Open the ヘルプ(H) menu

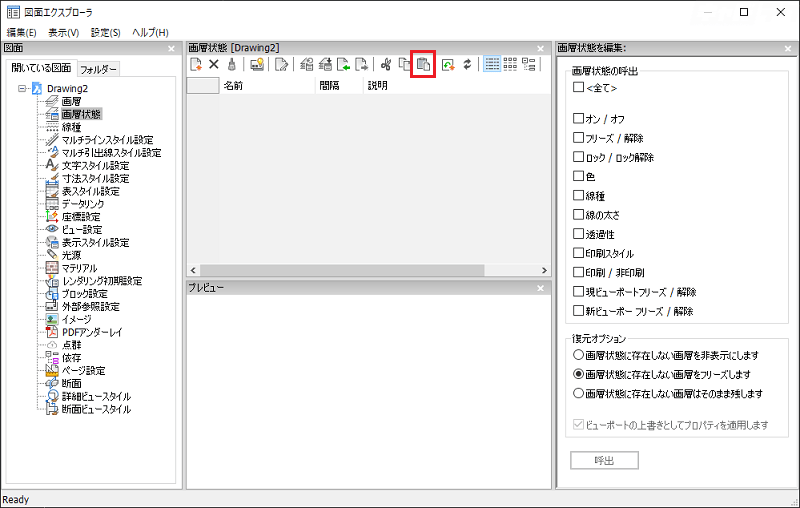(x=150, y=33)
